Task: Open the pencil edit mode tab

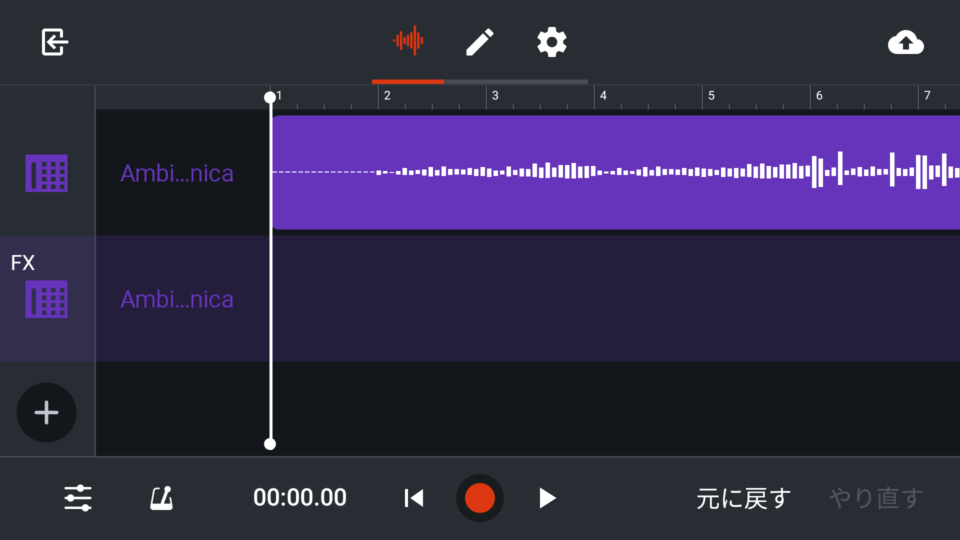Action: pyautogui.click(x=480, y=42)
